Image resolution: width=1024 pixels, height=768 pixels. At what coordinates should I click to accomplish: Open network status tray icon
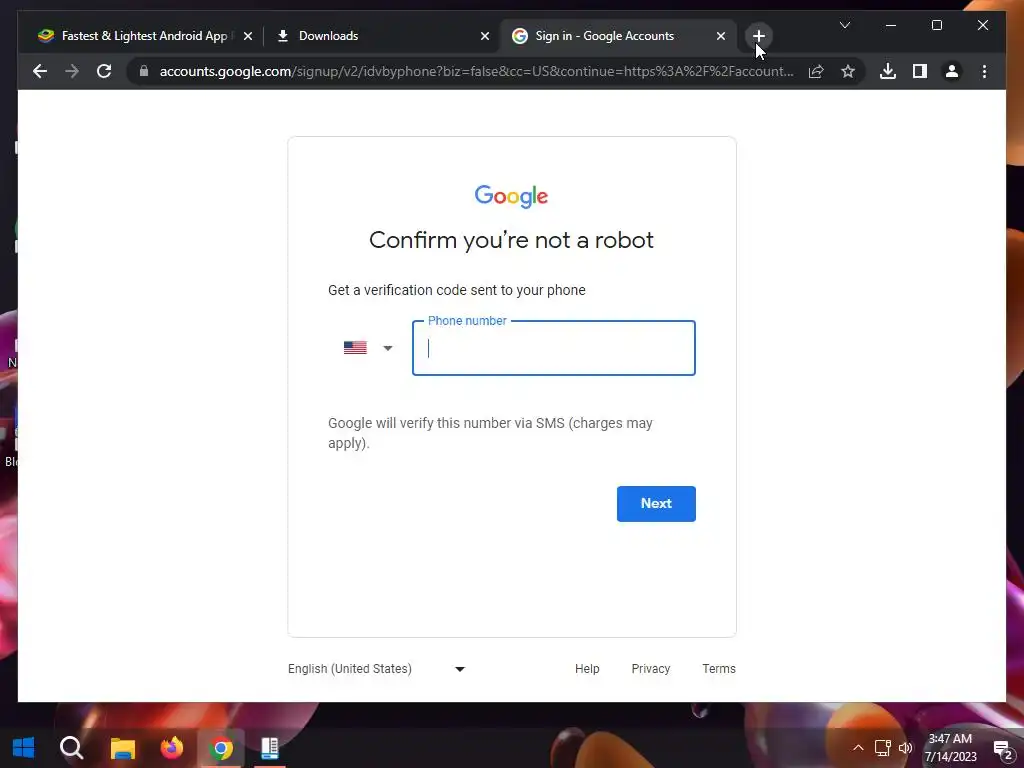(x=882, y=748)
